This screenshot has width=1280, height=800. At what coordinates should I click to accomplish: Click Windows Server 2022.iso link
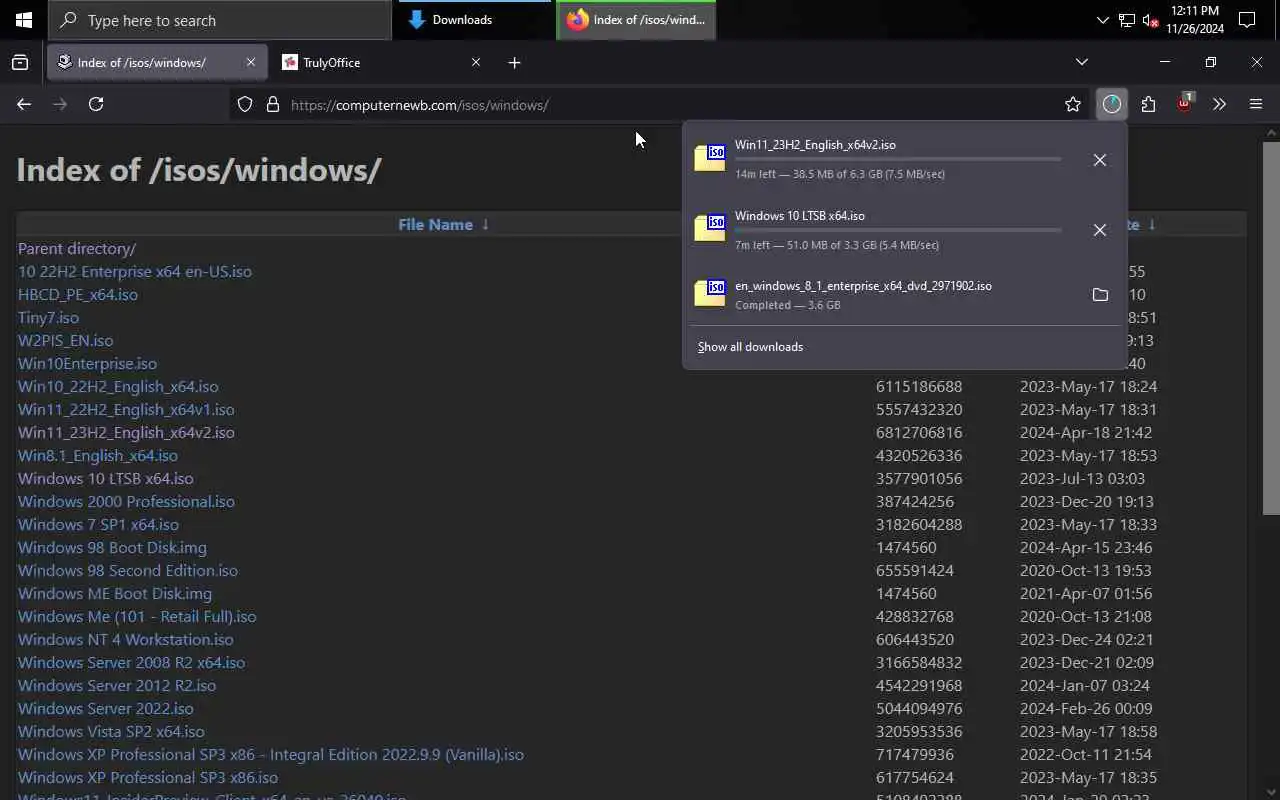pos(106,708)
